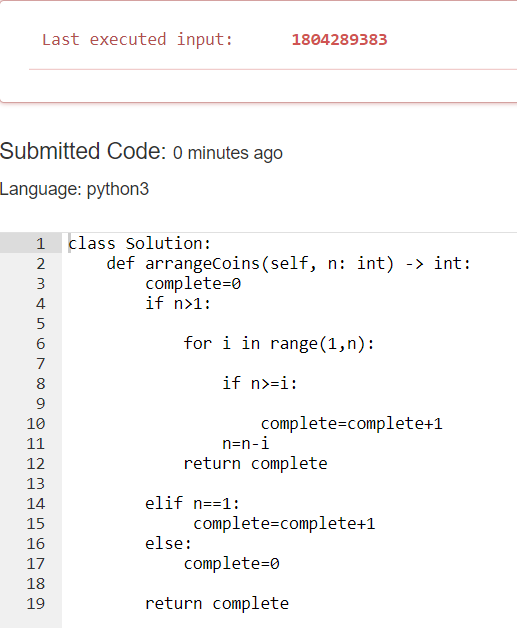Click the 'Last executed input:' label
The width and height of the screenshot is (517, 628).
137,40
